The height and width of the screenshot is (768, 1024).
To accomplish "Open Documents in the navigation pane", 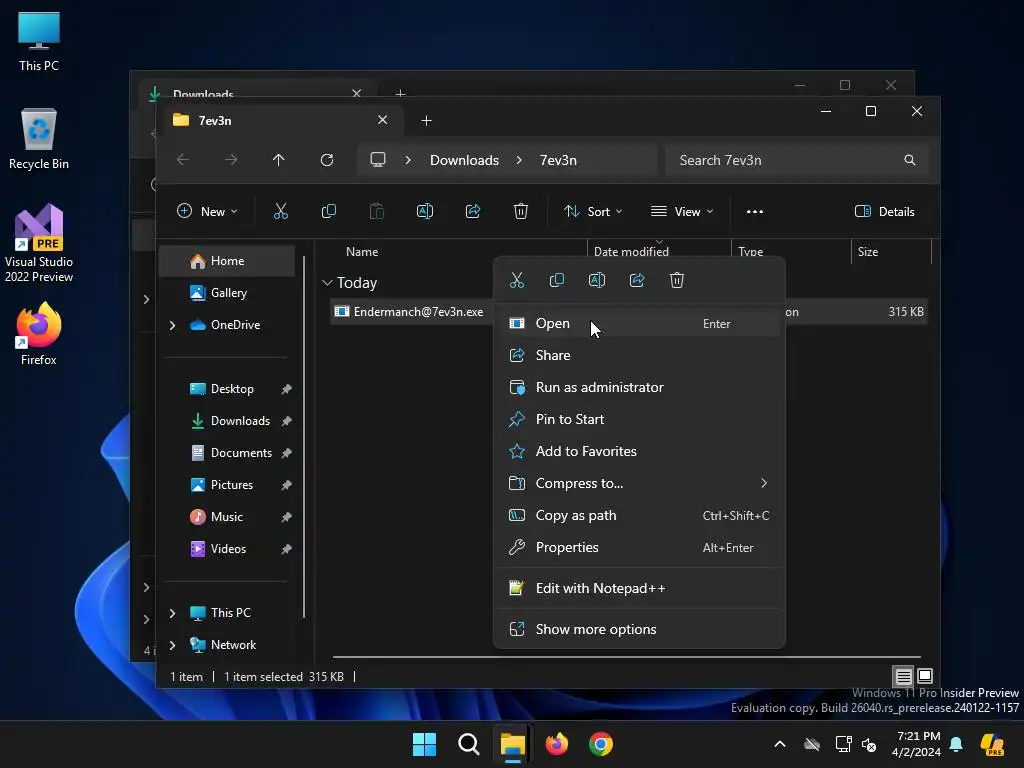I will (x=227, y=453).
